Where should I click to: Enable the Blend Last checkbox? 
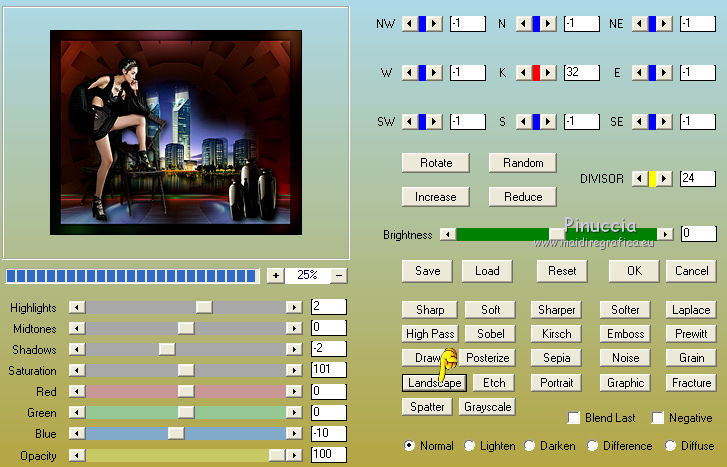click(x=574, y=418)
